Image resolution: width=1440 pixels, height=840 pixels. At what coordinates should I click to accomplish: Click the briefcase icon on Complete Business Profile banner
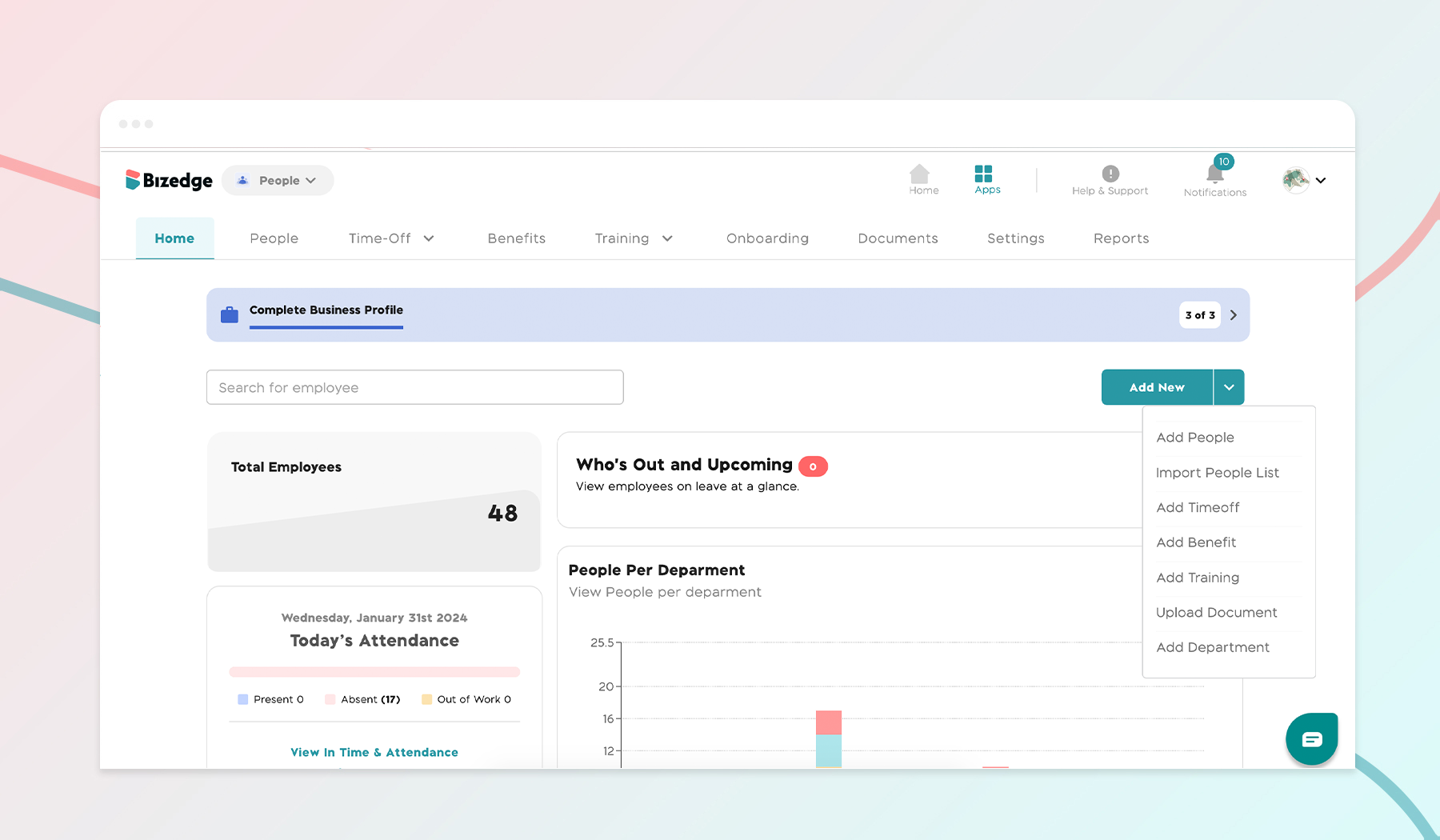(229, 314)
